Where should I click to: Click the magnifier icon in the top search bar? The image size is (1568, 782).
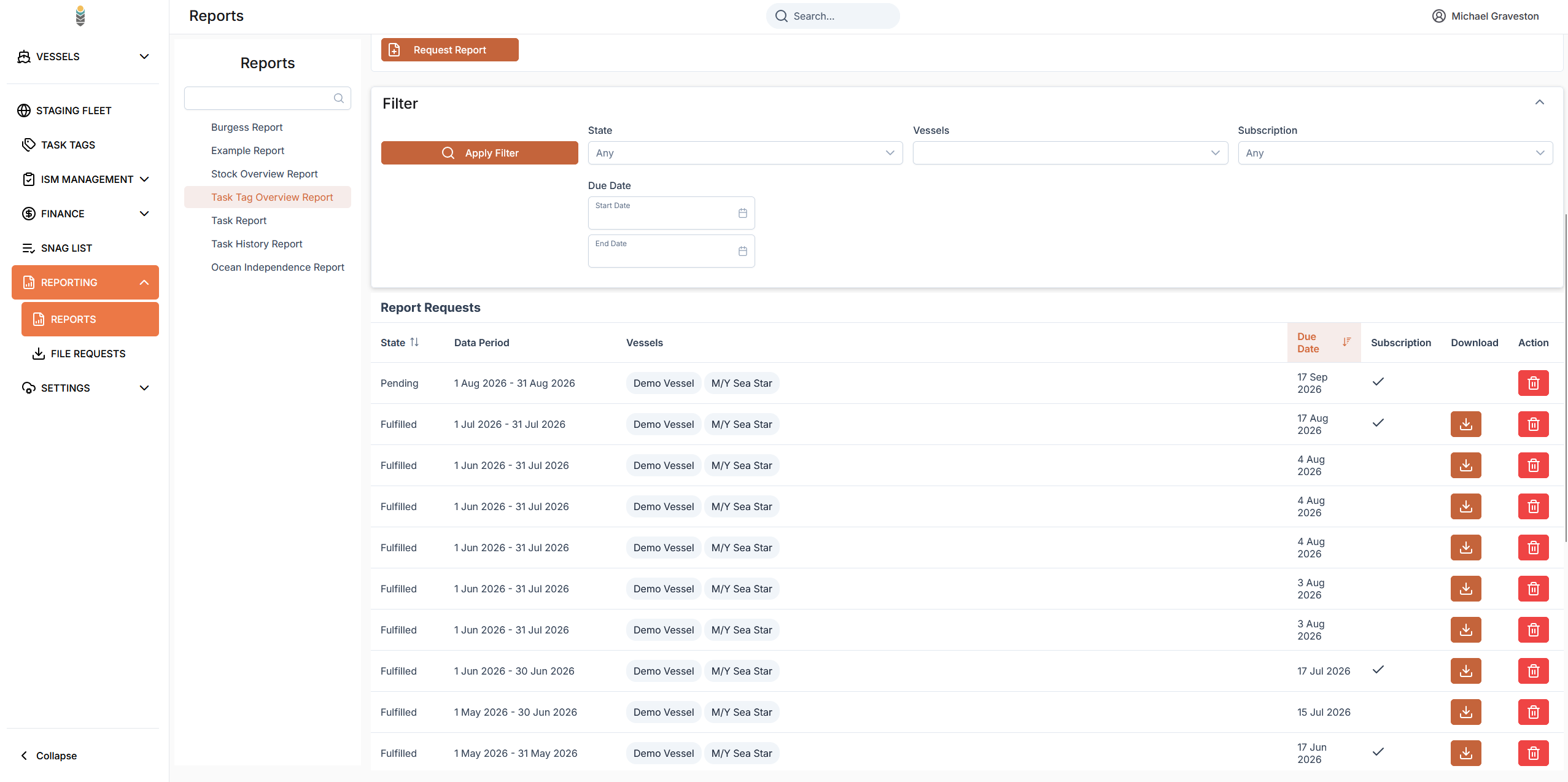coord(782,16)
